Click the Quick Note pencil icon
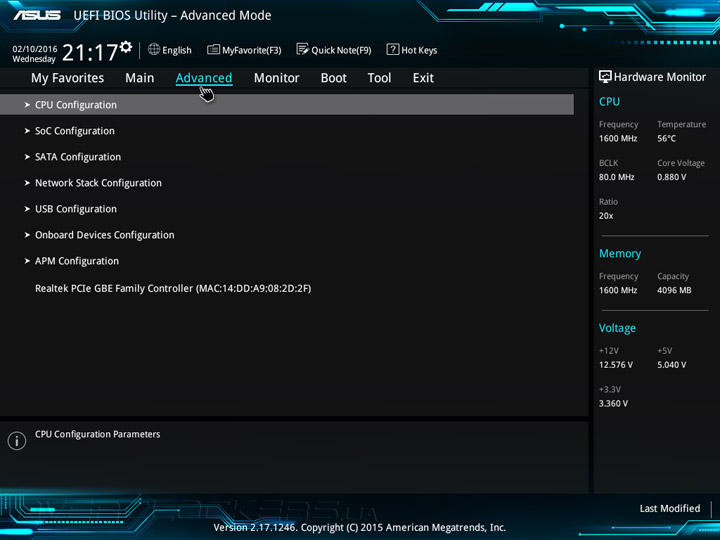This screenshot has height=540, width=720. 302,49
